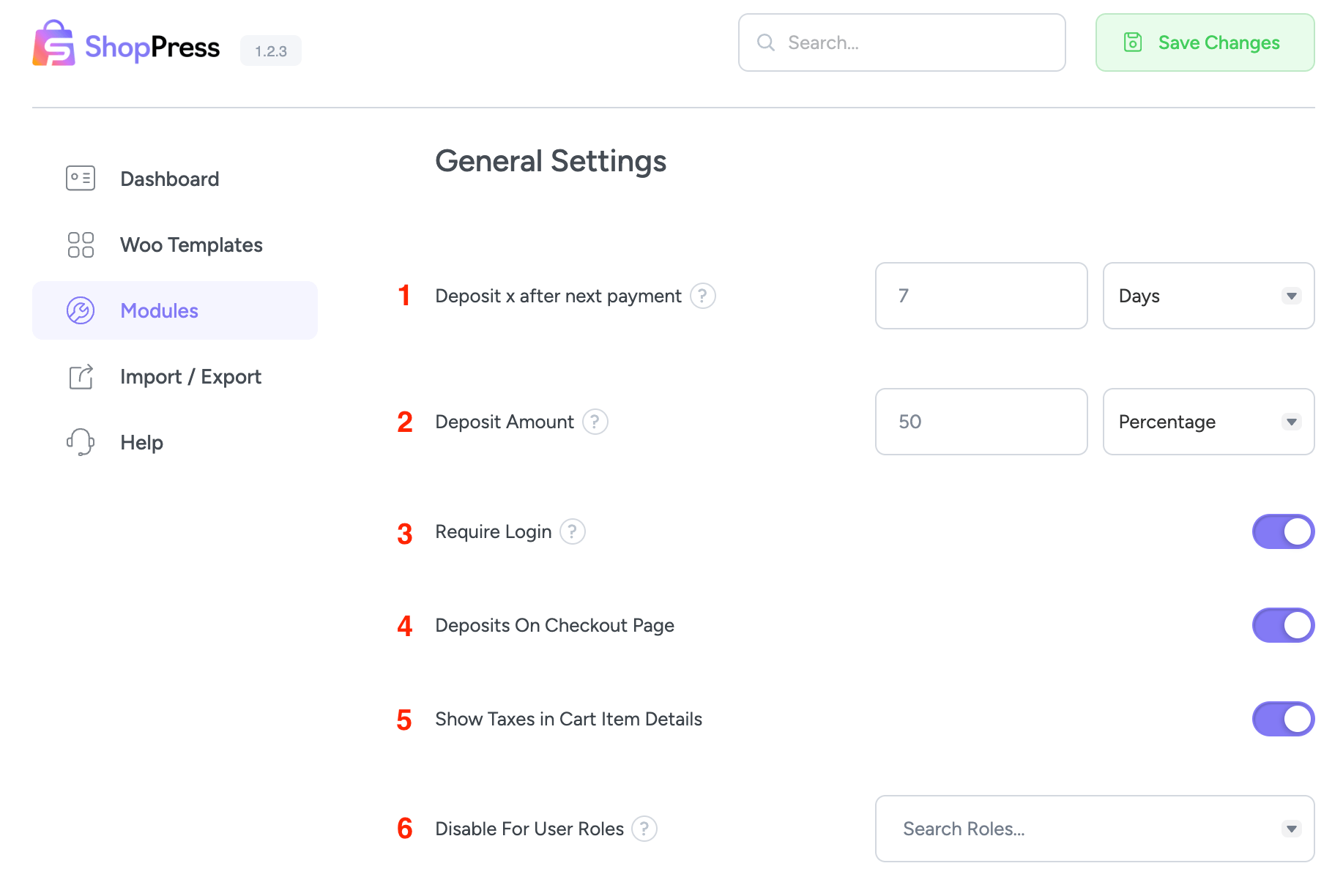The height and width of the screenshot is (896, 1343).
Task: Click the save disk icon on Save Changes
Action: pos(1133,42)
